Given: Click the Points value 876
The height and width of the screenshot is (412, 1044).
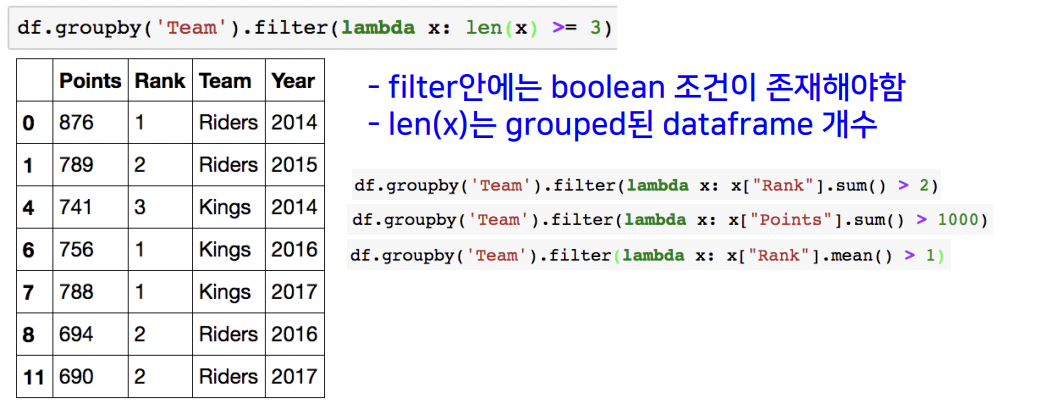Looking at the screenshot, I should [77, 123].
